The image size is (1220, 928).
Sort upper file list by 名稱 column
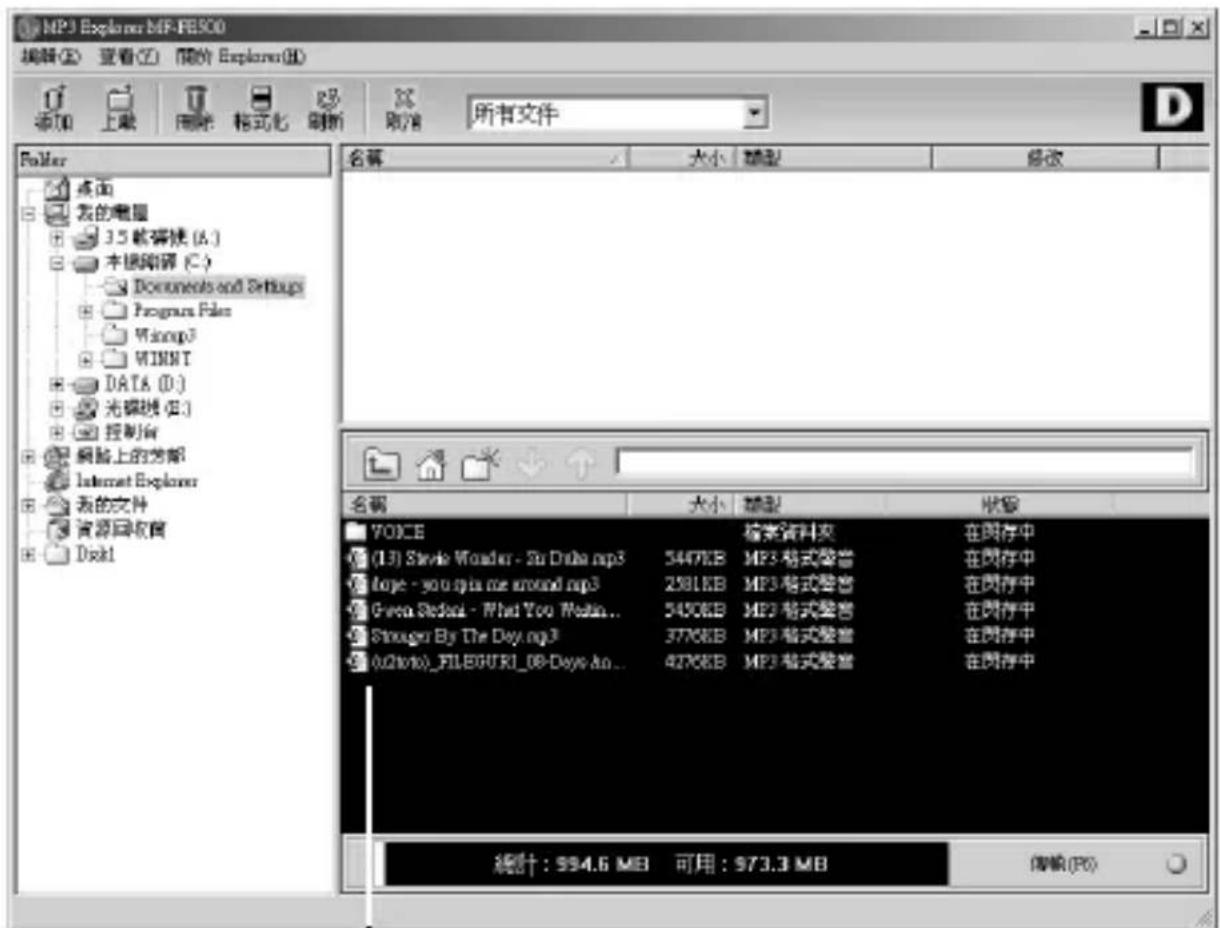coord(486,158)
